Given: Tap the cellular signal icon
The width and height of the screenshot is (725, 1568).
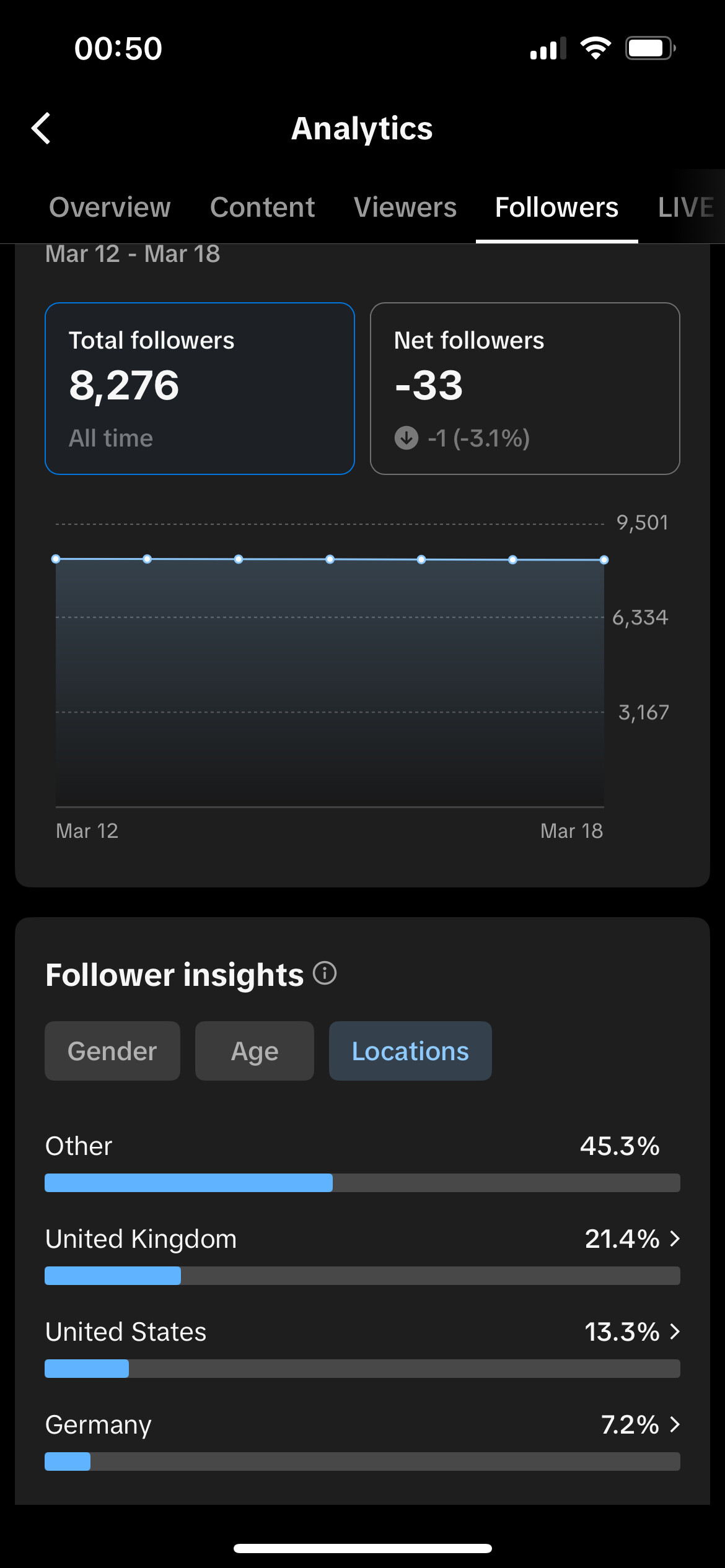Looking at the screenshot, I should (x=548, y=48).
